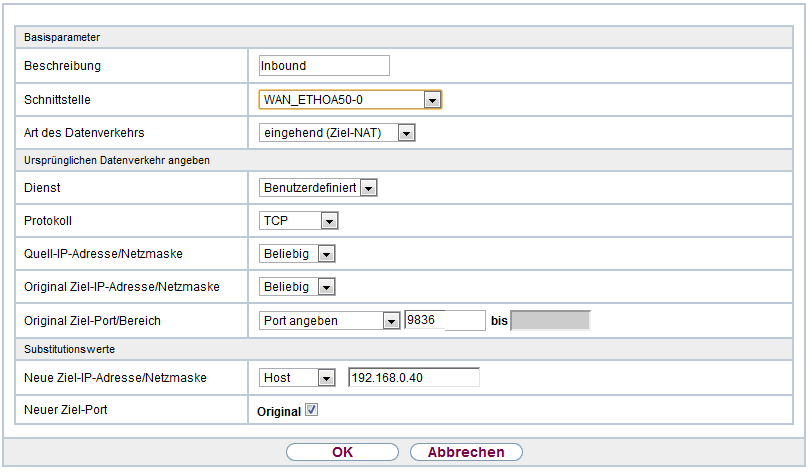Click the Abbrechen button
Viewport: 810px width, 474px height.
click(x=466, y=452)
